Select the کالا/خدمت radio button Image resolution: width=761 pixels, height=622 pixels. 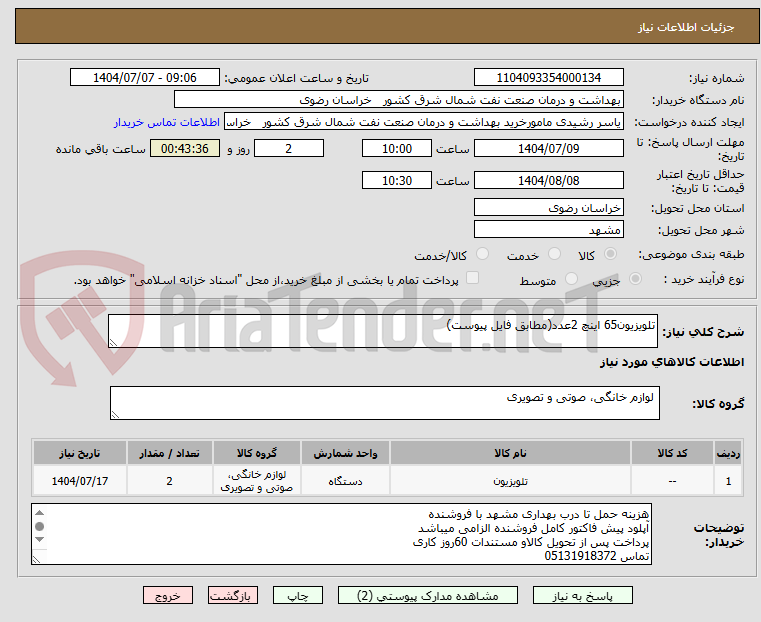pyautogui.click(x=482, y=254)
